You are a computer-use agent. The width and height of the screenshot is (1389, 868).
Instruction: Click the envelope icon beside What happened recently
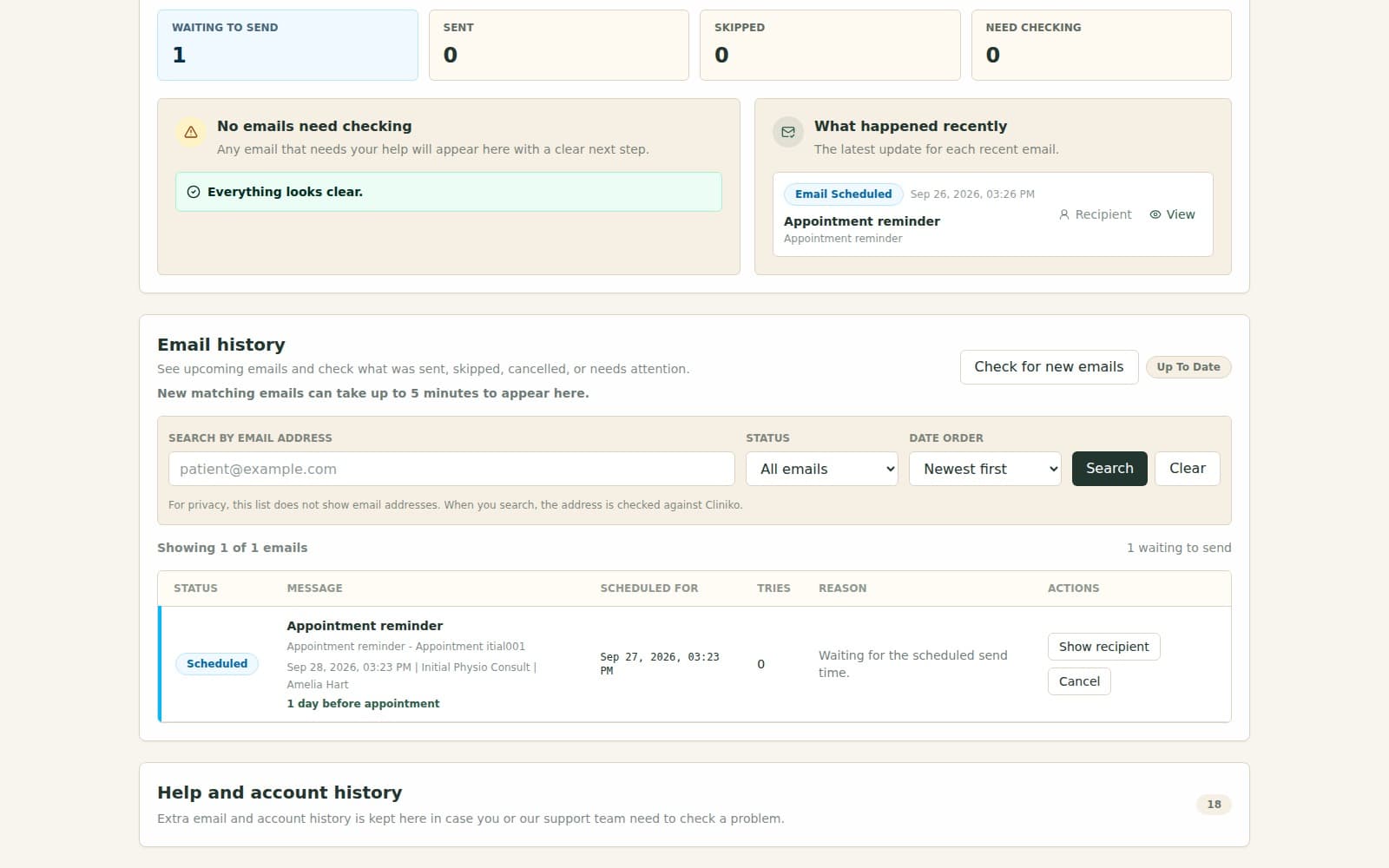pyautogui.click(x=788, y=132)
